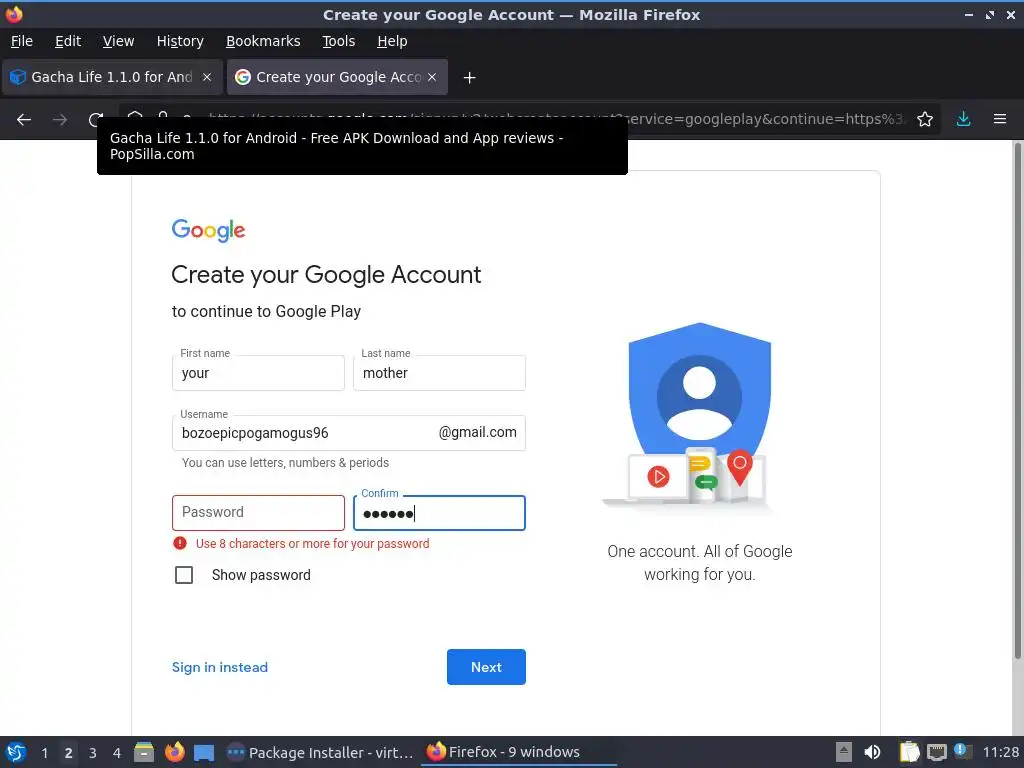Click the tray eject removable media icon
Screen dimensions: 1024x768
pos(843,752)
